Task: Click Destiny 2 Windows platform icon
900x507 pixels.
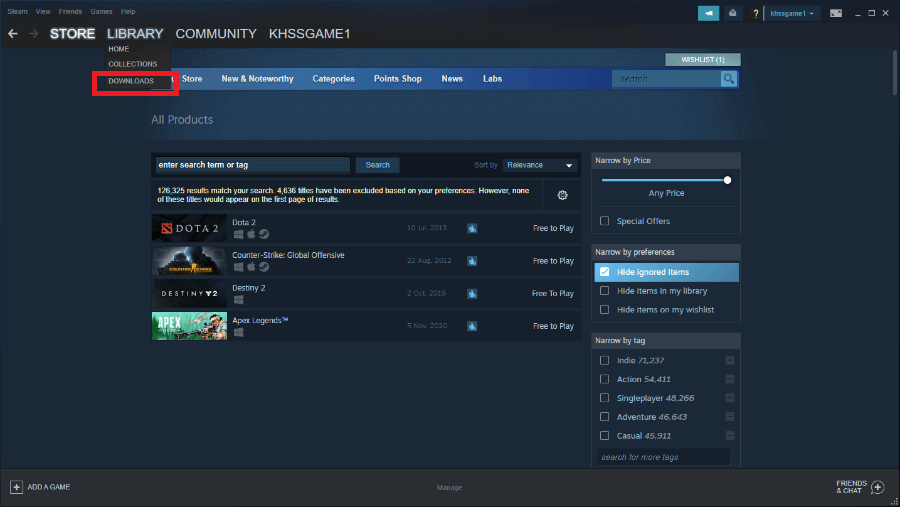Action: (x=238, y=300)
